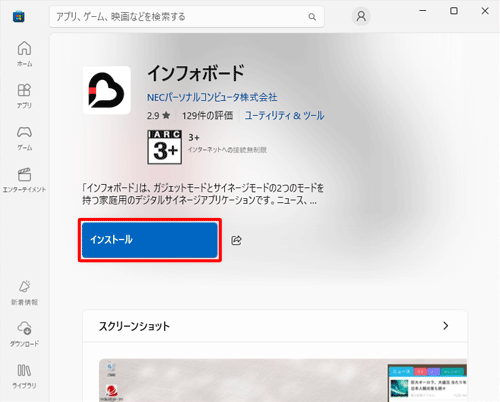Viewport: 500px width, 402px height.
Task: Open NECパーソナルコンピュータ株式会社 publisher link
Action: click(x=212, y=97)
